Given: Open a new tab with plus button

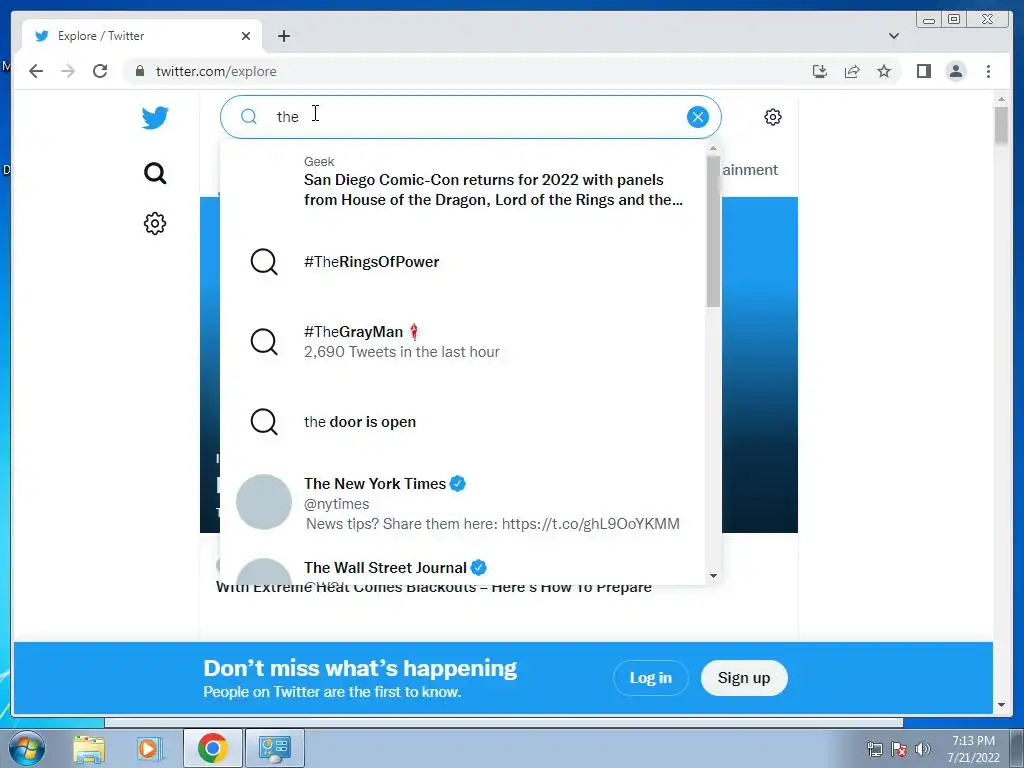Looking at the screenshot, I should tap(283, 36).
